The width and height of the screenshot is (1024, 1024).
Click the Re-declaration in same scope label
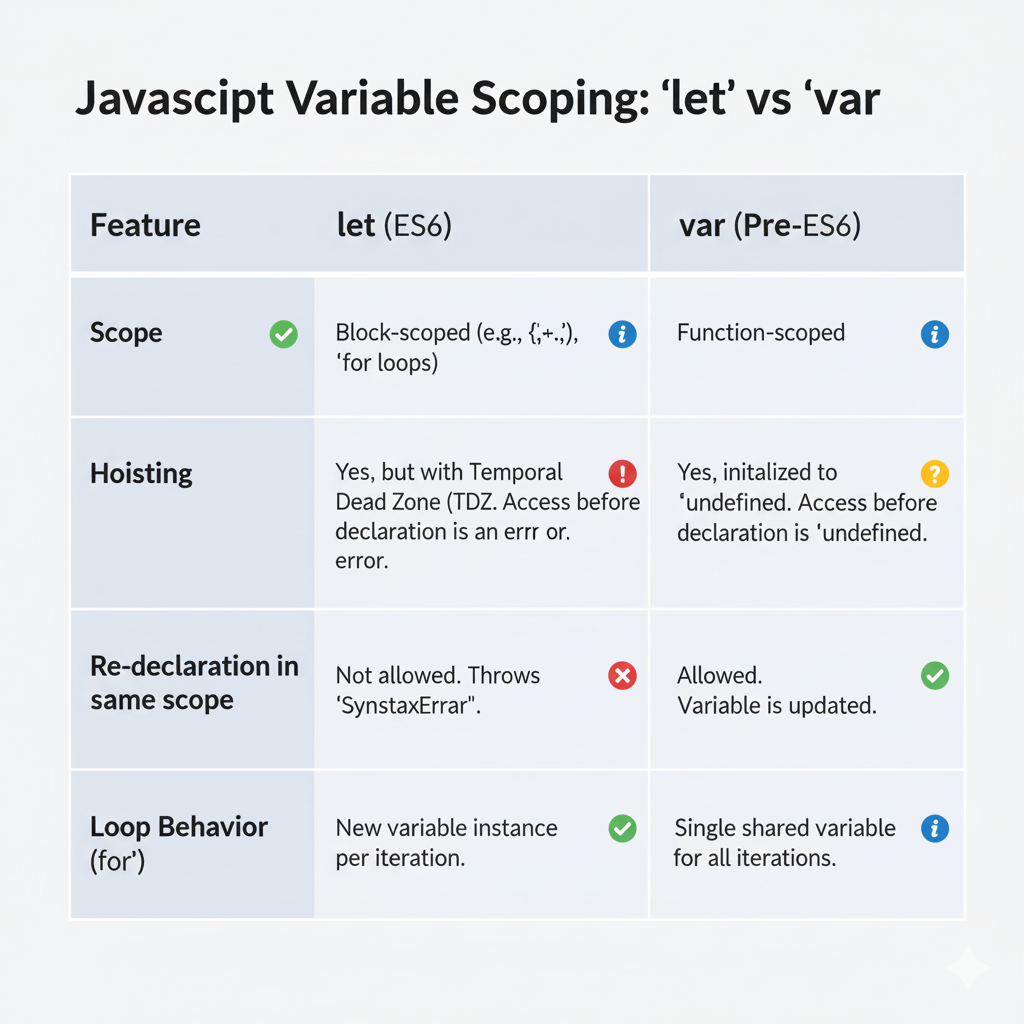(194, 683)
